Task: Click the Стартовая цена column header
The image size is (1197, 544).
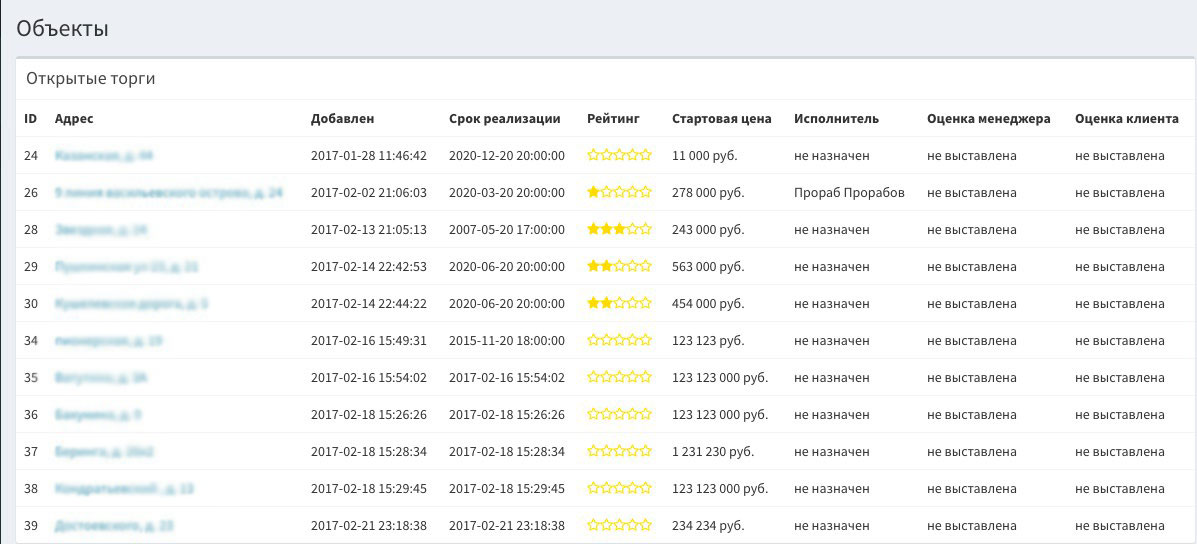Action: point(721,118)
